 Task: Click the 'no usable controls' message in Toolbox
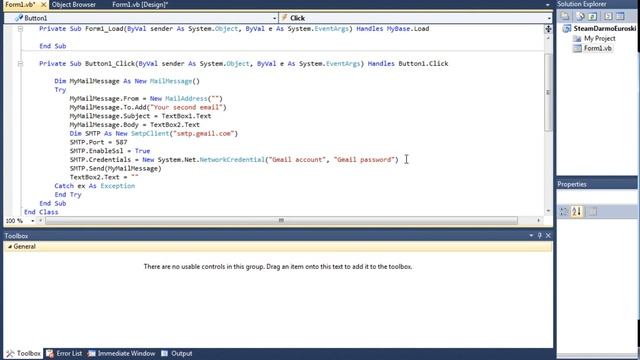pyautogui.click(x=278, y=267)
